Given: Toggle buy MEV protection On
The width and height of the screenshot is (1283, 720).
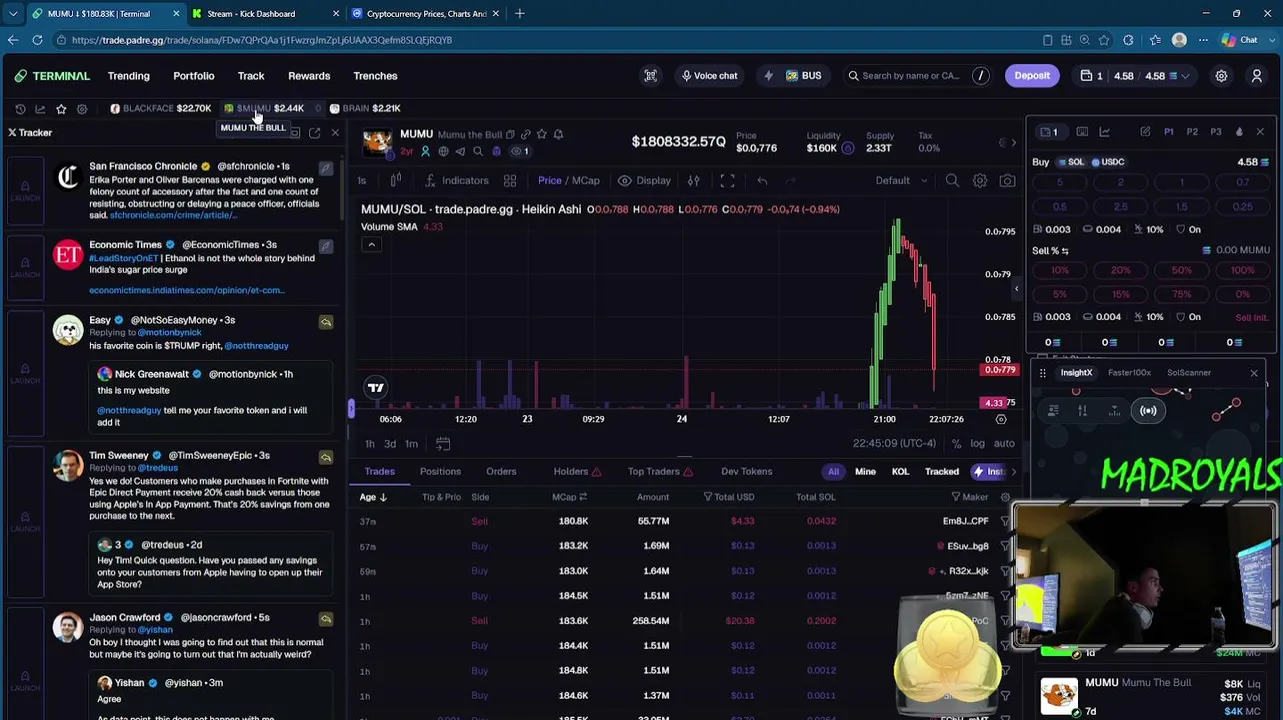Looking at the screenshot, I should click(x=1189, y=230).
